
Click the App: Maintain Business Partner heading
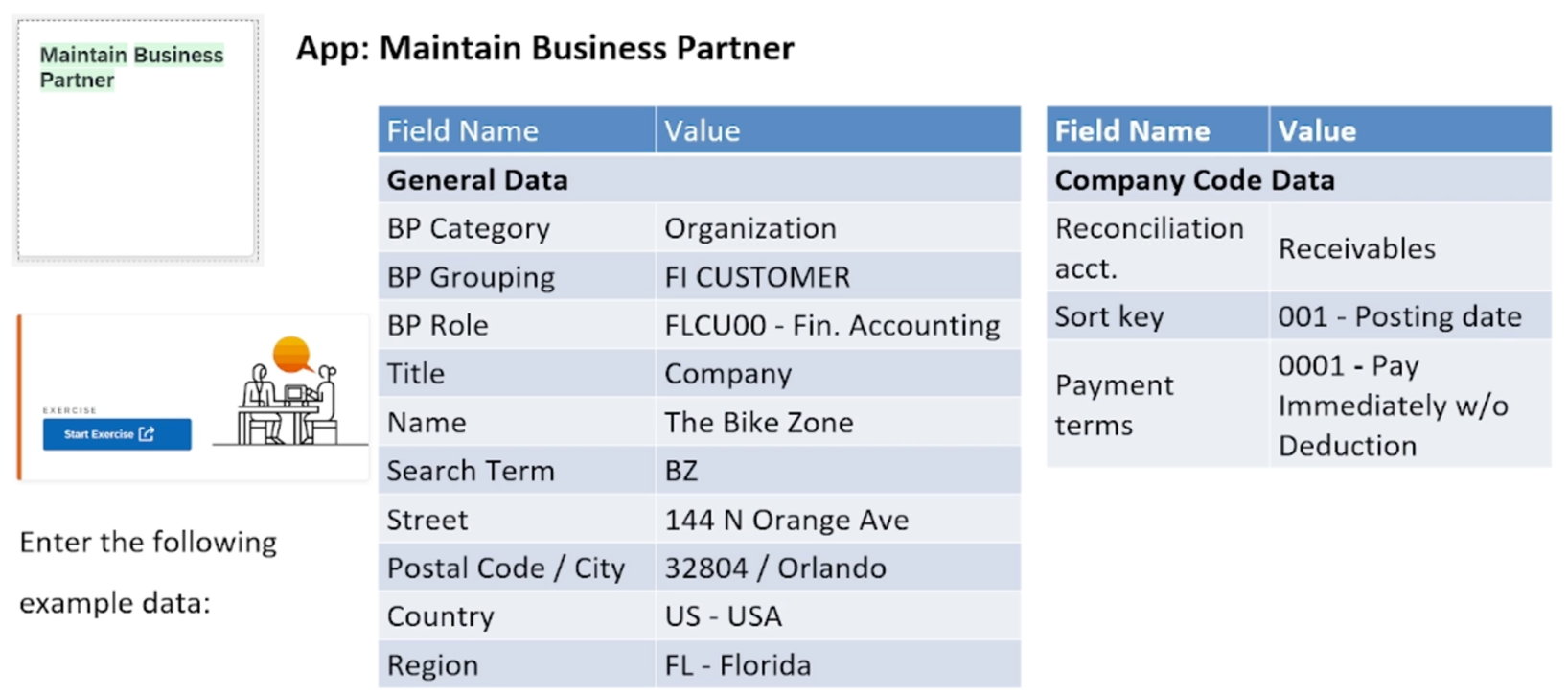pos(544,48)
